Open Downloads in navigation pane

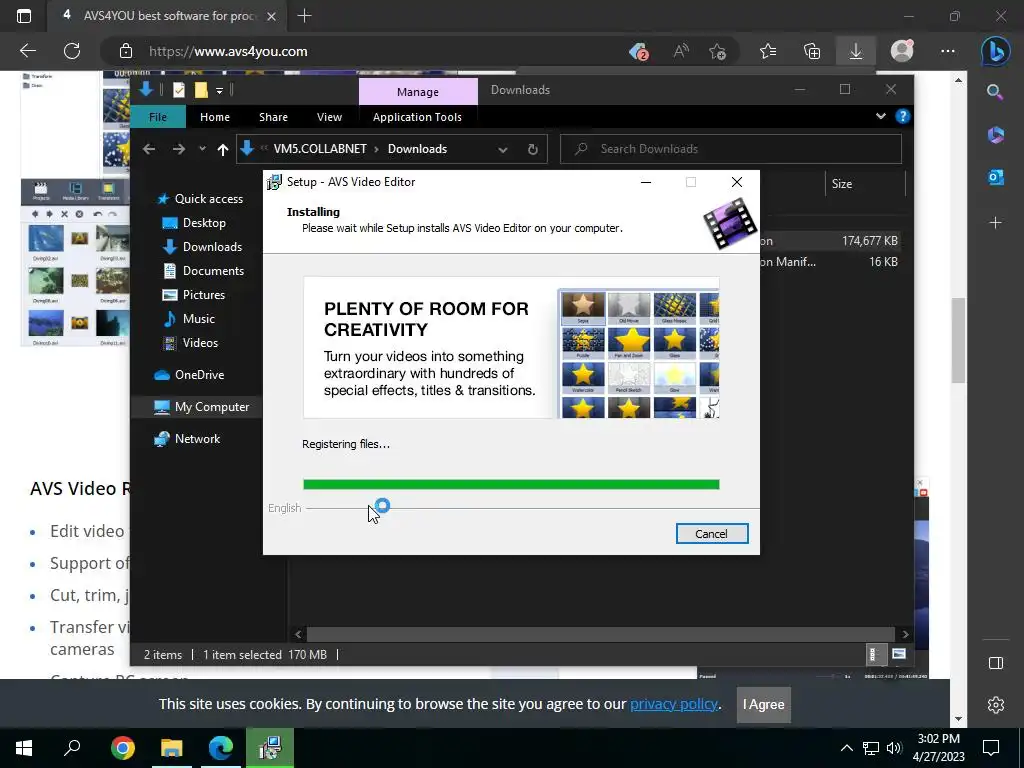point(212,247)
